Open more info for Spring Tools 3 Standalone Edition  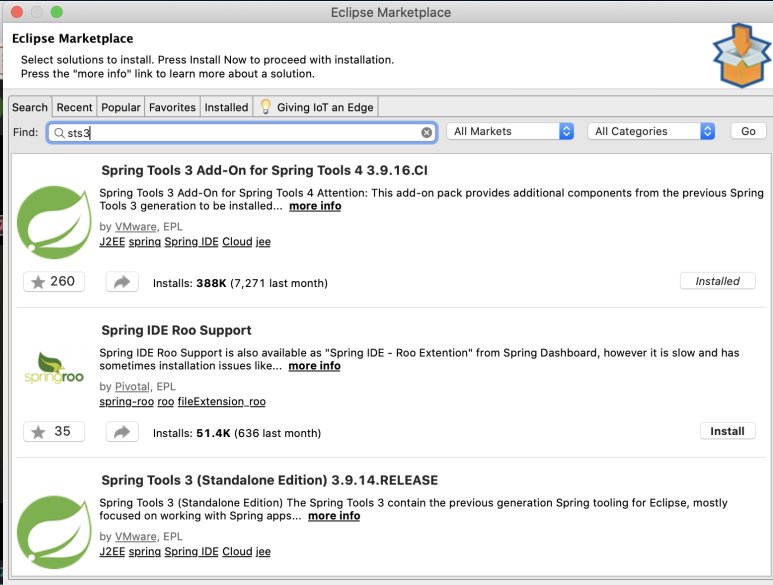(334, 516)
